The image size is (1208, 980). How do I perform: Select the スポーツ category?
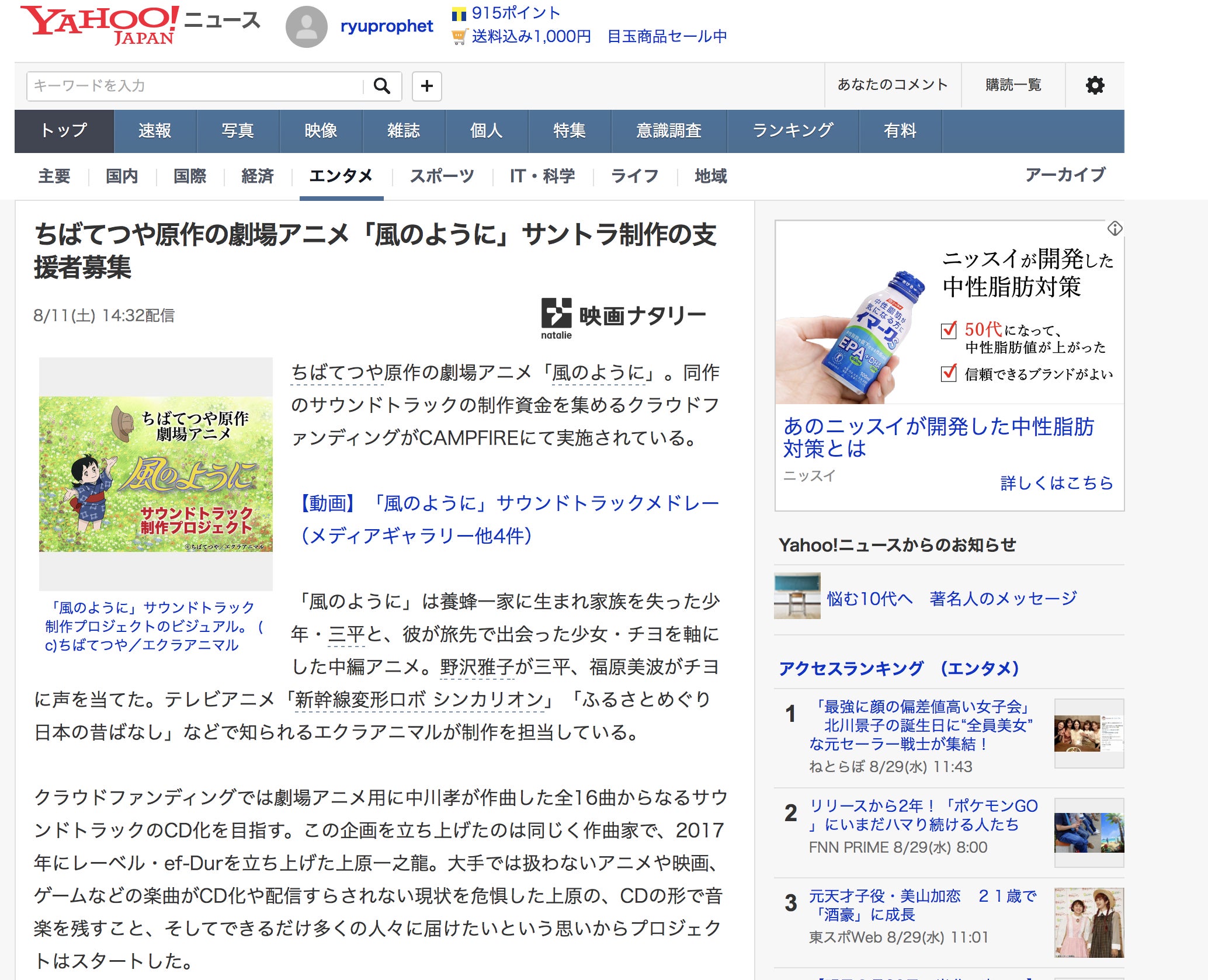click(442, 176)
